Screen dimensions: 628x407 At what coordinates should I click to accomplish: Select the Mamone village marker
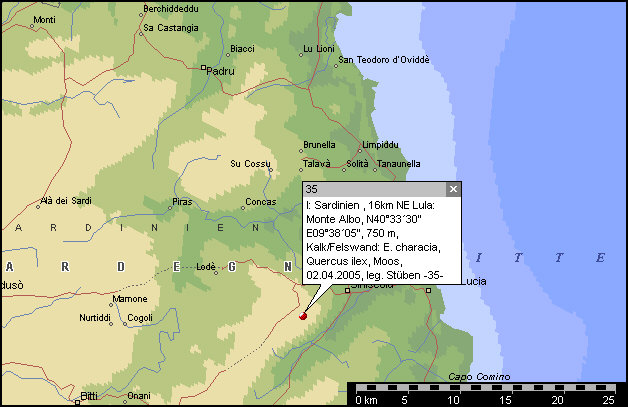[x=110, y=299]
